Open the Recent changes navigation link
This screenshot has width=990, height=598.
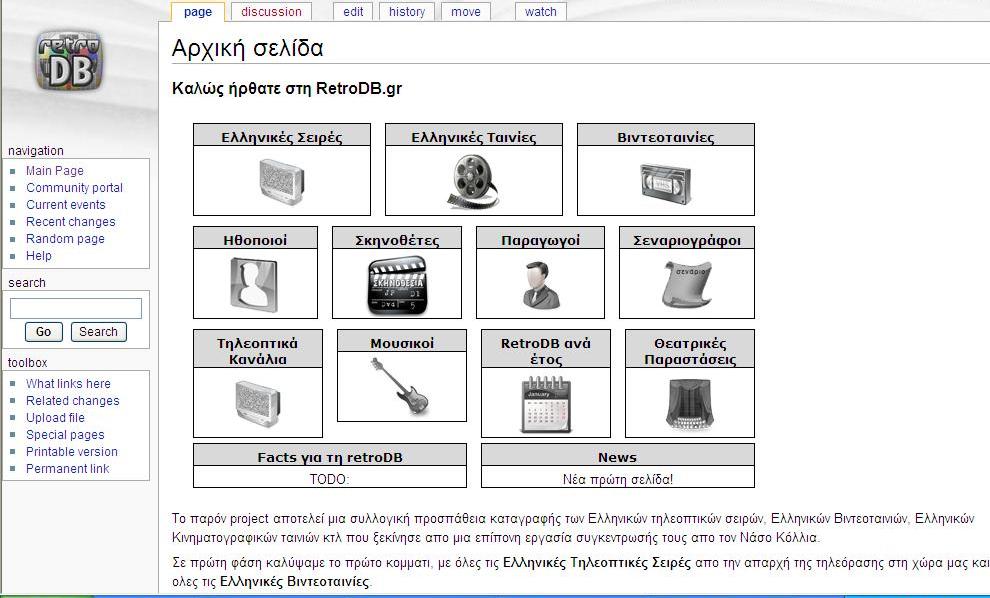[70, 222]
